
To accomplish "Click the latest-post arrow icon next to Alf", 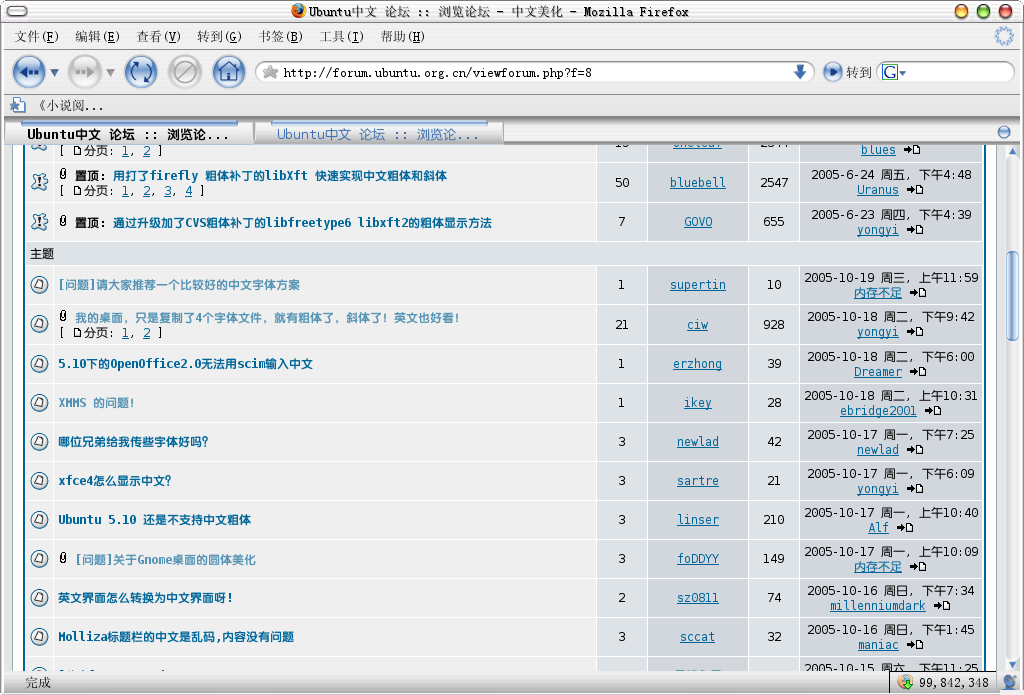I will [904, 528].
